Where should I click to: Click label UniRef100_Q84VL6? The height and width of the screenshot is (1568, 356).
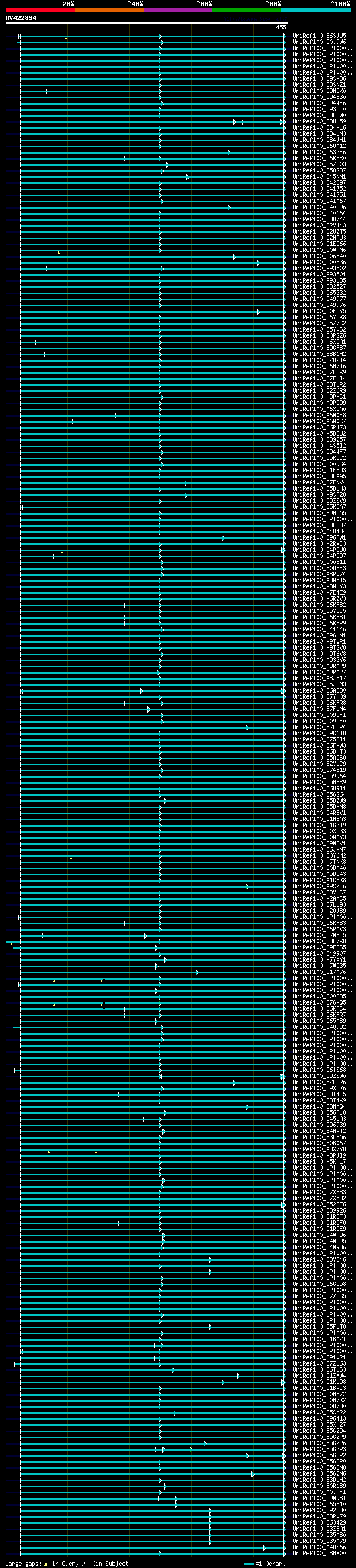pyautogui.click(x=319, y=128)
